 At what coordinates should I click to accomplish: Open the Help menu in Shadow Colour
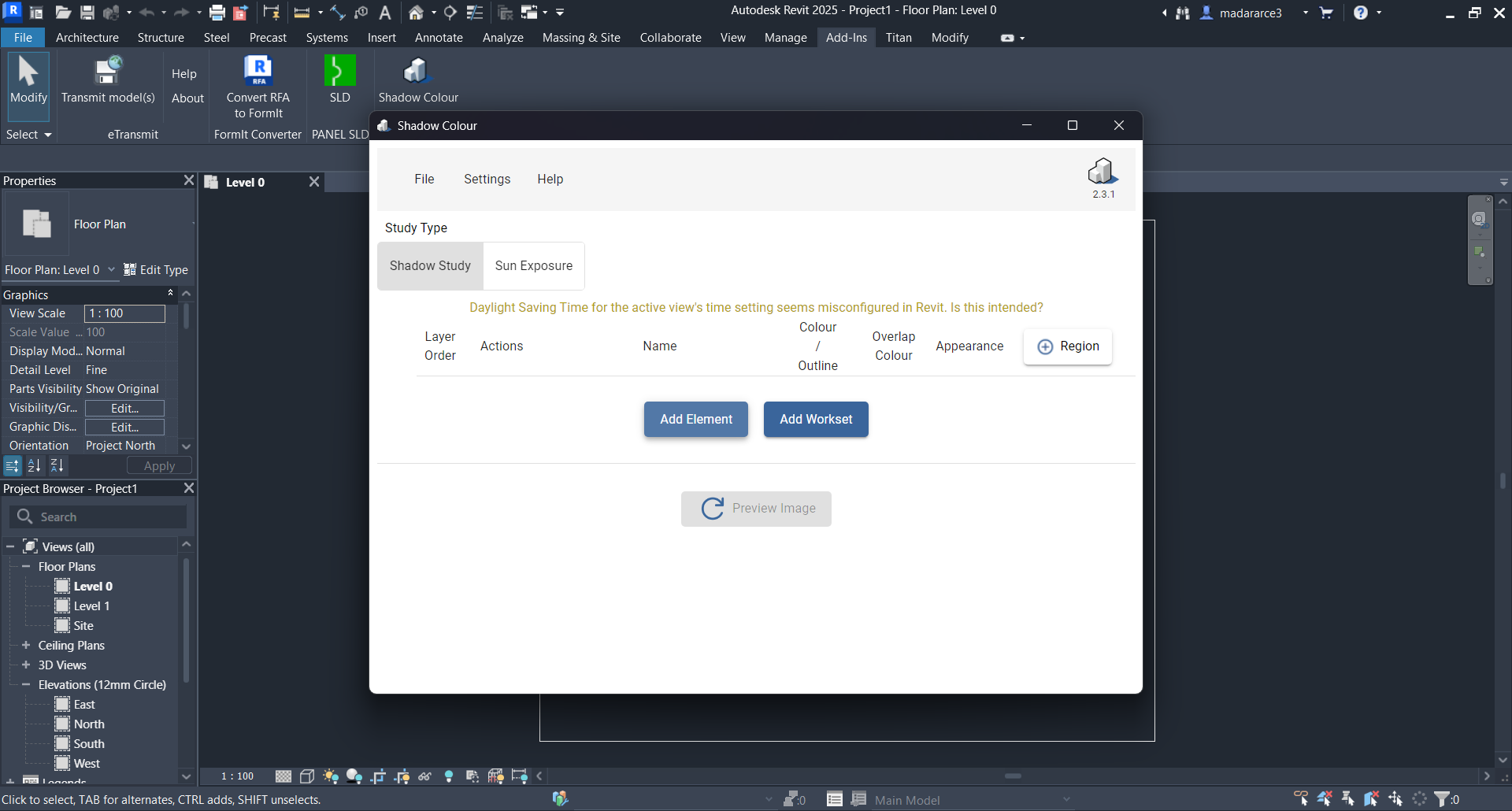coord(550,180)
